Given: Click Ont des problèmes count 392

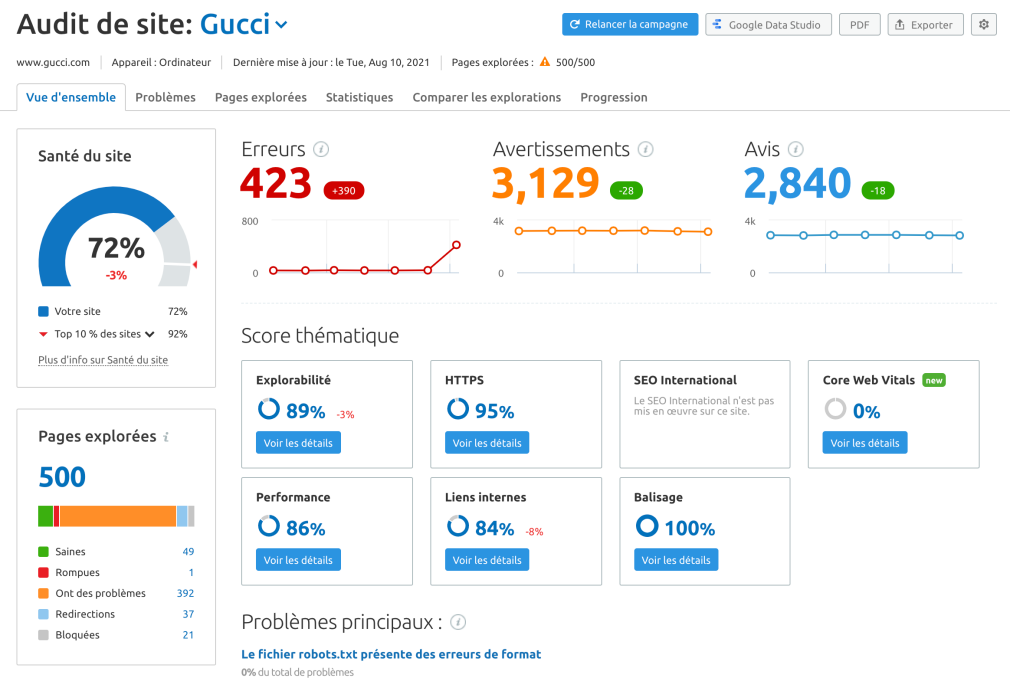Looking at the screenshot, I should tap(186, 593).
